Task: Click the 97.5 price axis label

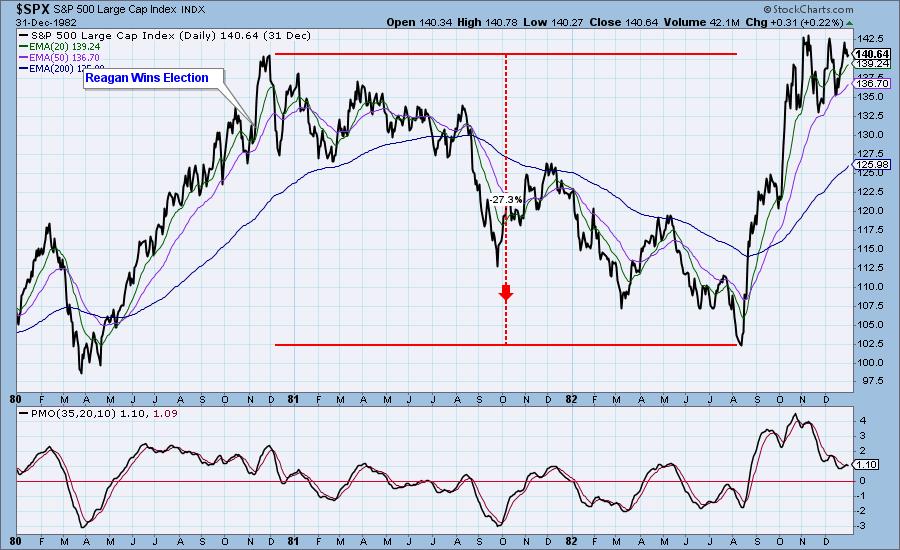Action: click(x=870, y=381)
